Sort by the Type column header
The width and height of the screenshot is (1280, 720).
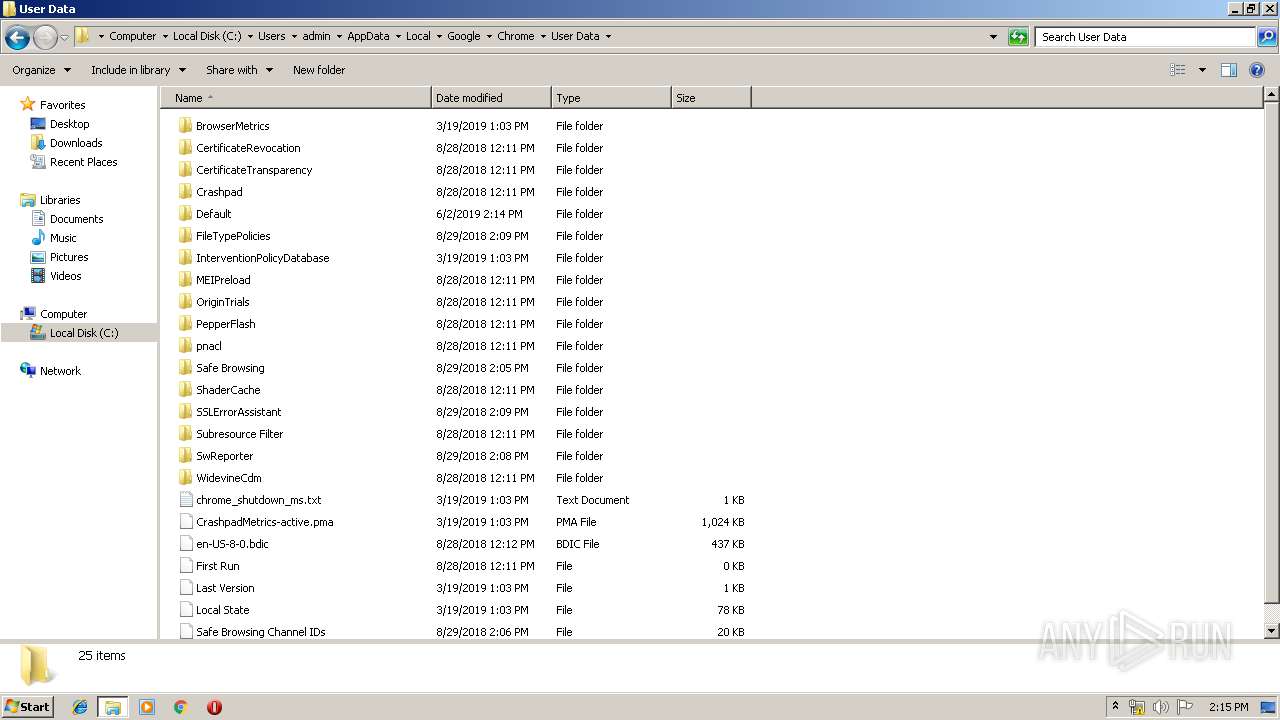(x=611, y=98)
